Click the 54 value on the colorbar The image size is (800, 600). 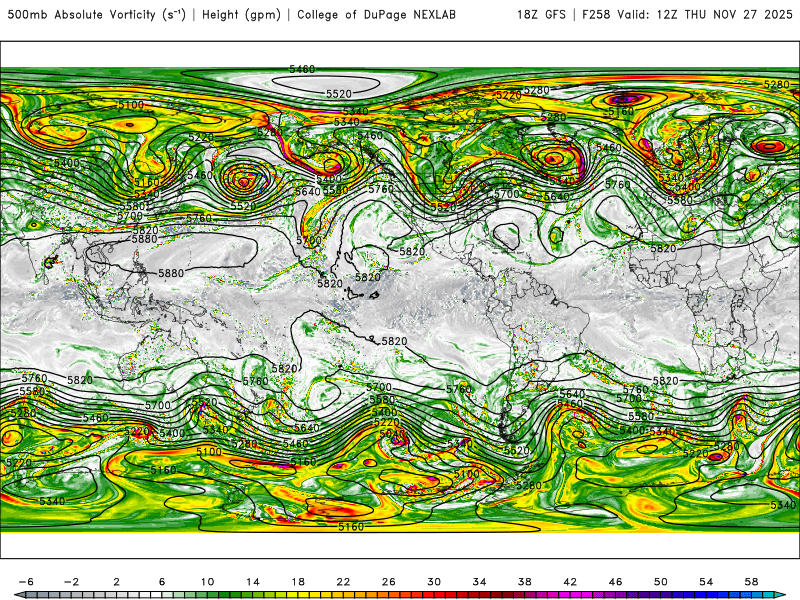pyautogui.click(x=706, y=582)
